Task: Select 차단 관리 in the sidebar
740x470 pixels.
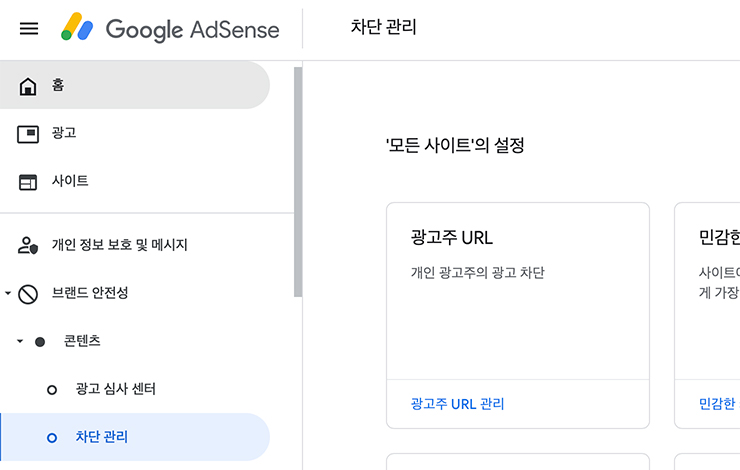Action: (x=135, y=437)
